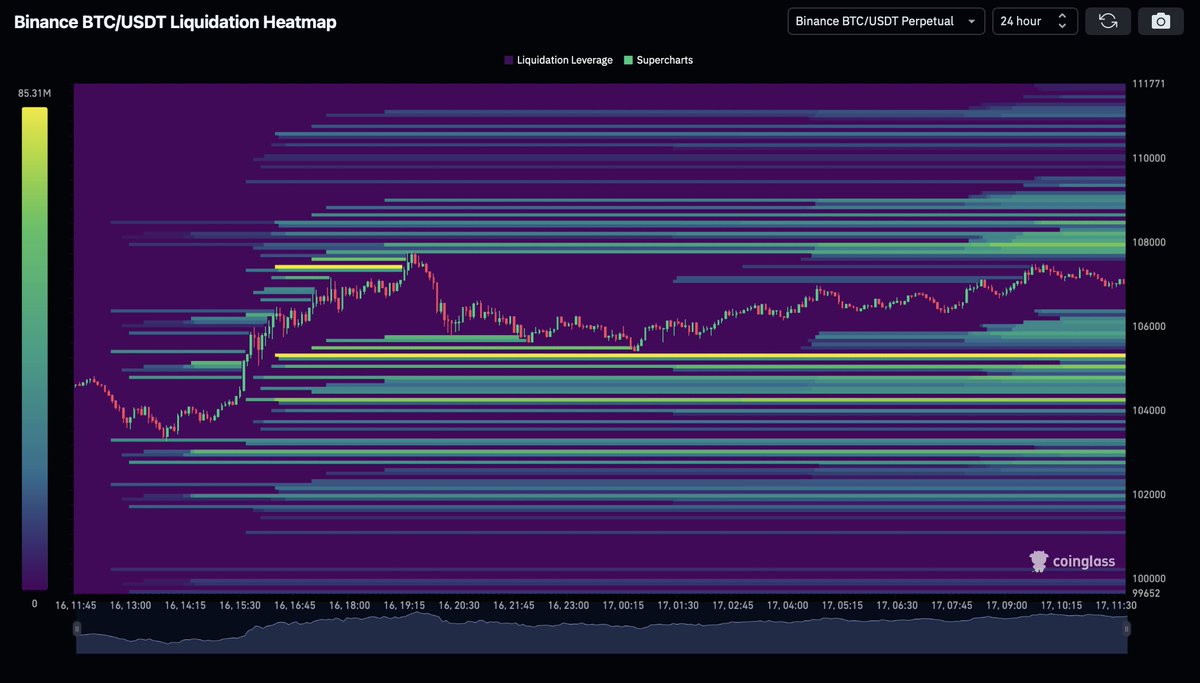Screen dimensions: 1200x683
Task: Click the camera screenshot icon button
Action: tap(1160, 21)
